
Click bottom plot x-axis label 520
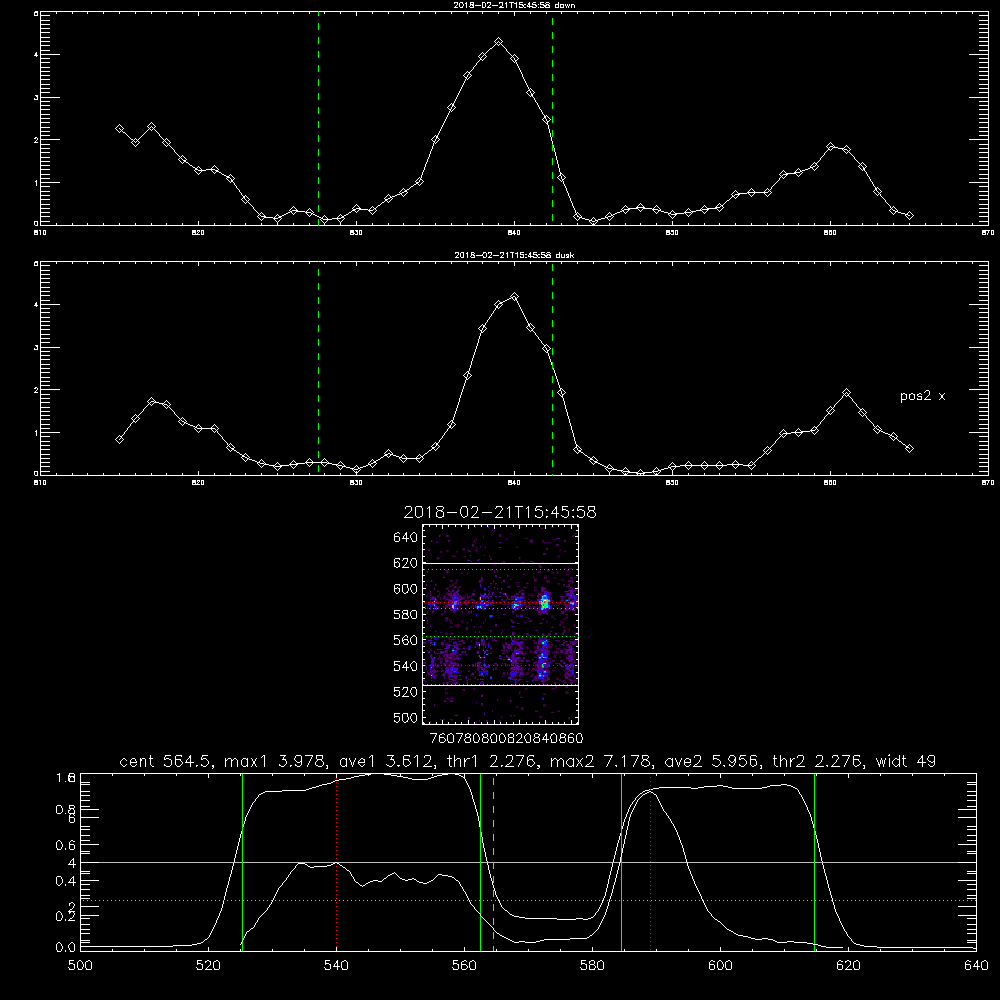click(x=208, y=966)
